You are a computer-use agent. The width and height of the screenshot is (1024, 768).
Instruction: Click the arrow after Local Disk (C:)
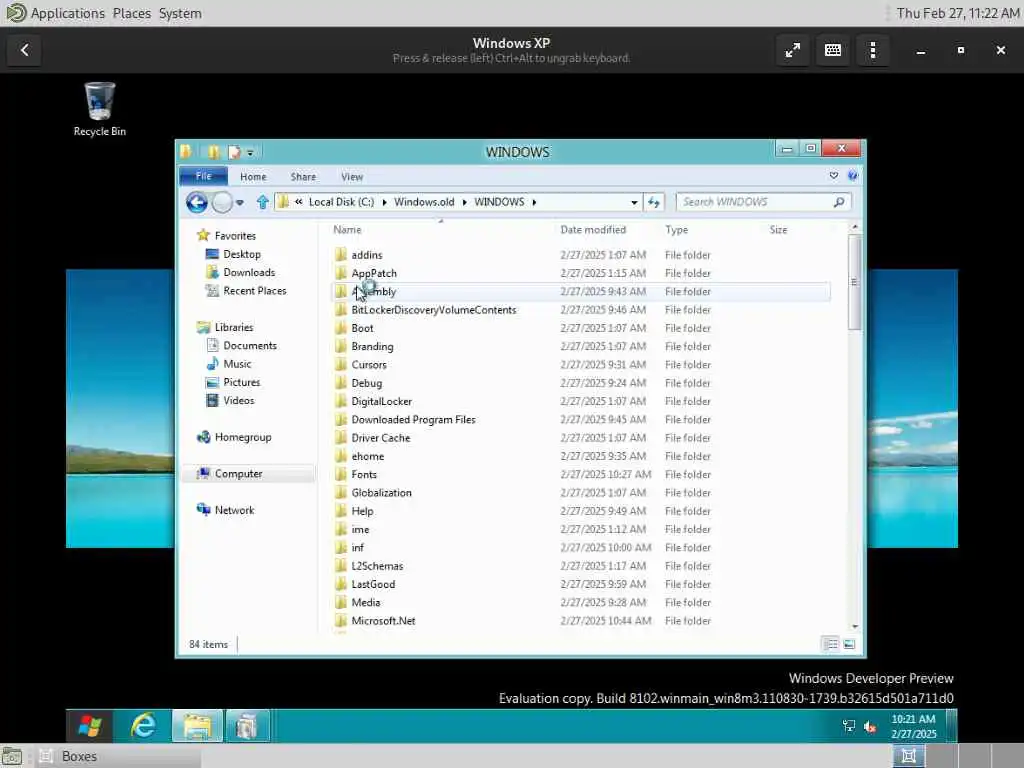pos(384,202)
